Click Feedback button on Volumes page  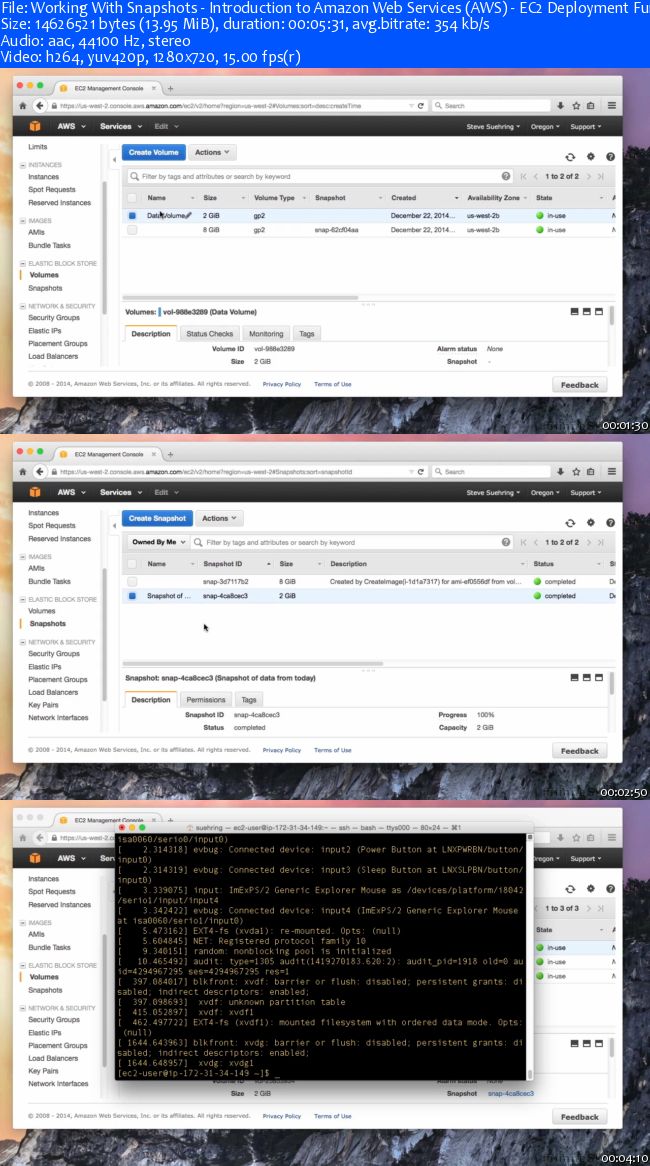pos(579,384)
